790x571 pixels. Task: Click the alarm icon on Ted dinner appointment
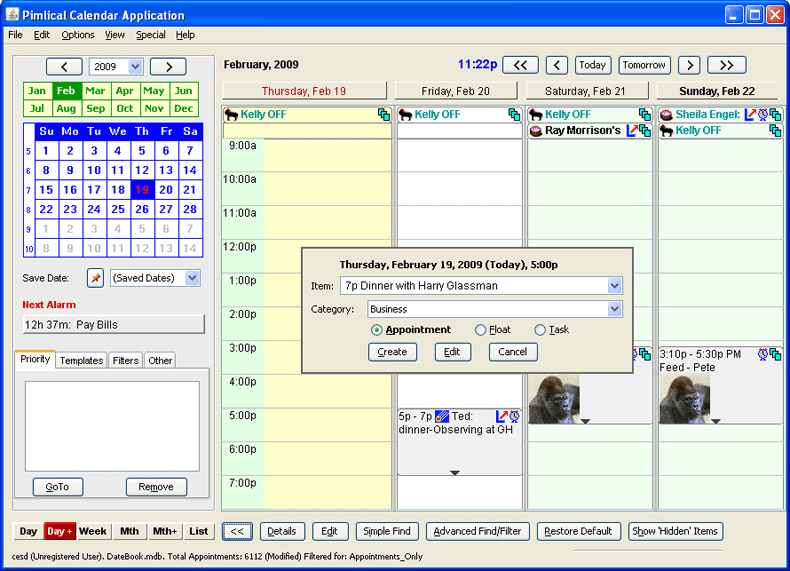(x=514, y=416)
